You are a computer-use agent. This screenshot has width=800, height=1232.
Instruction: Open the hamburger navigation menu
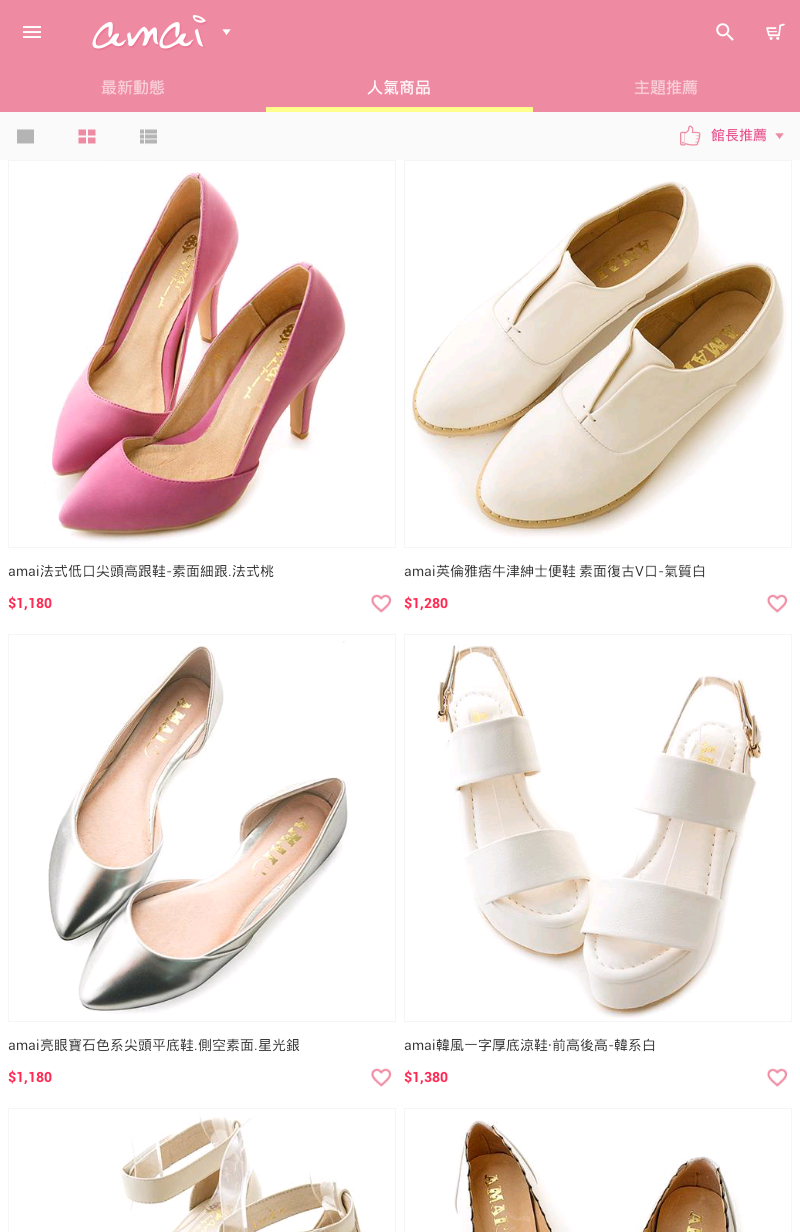coord(32,32)
